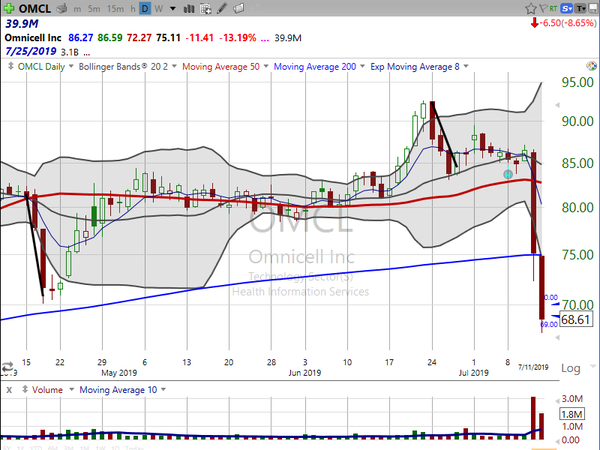Toggle the RT real-time indicator

pos(553,8)
